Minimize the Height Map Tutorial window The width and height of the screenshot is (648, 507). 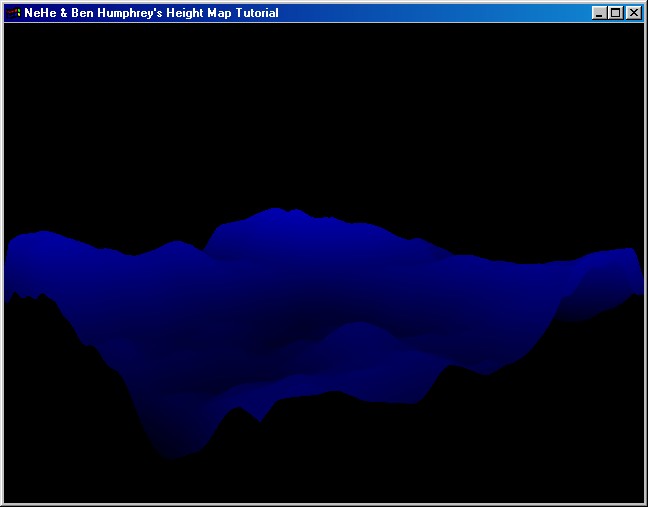click(x=599, y=13)
